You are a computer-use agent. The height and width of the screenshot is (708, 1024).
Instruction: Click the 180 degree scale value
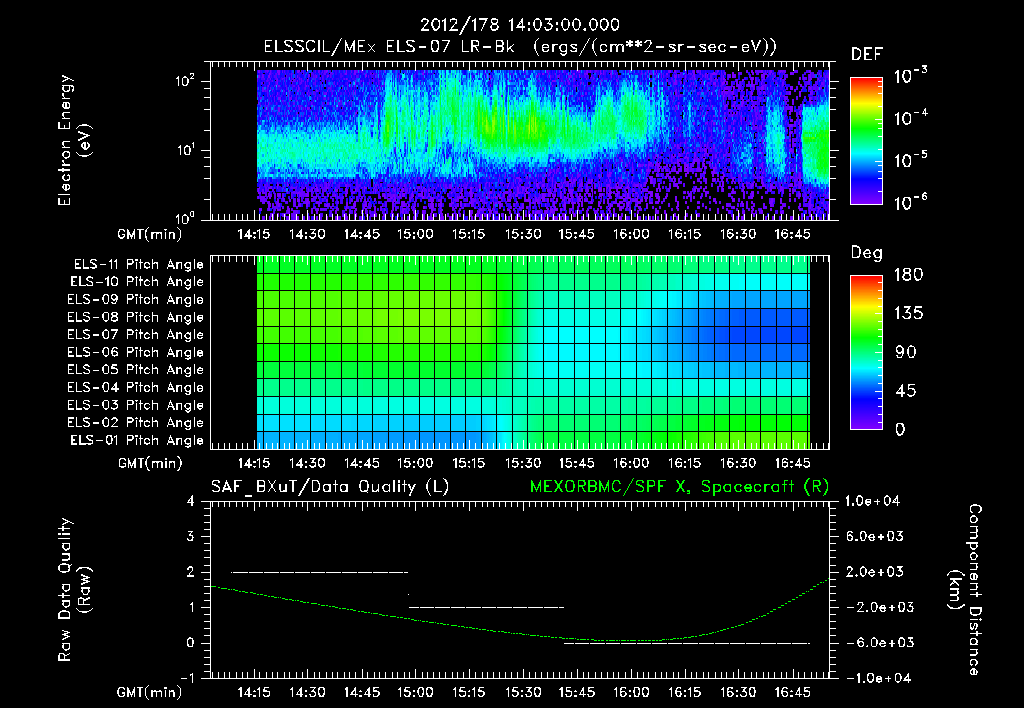(908, 274)
